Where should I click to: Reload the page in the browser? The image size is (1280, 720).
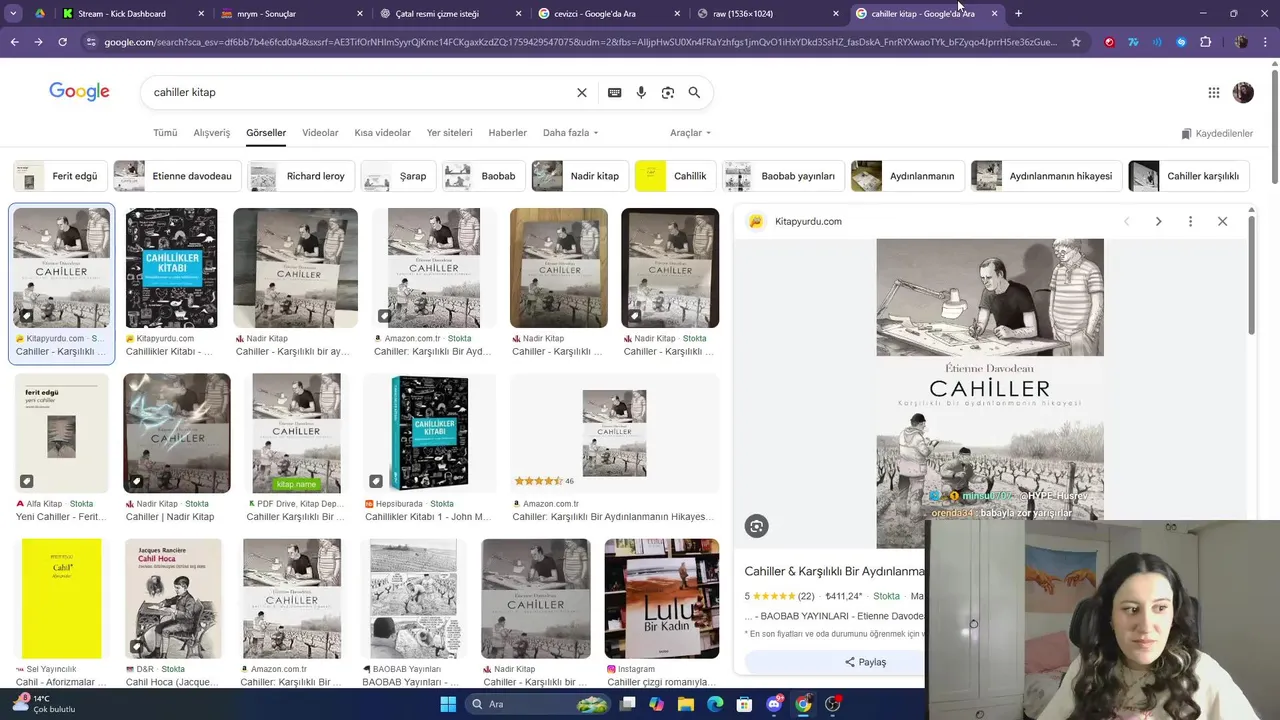tap(62, 42)
